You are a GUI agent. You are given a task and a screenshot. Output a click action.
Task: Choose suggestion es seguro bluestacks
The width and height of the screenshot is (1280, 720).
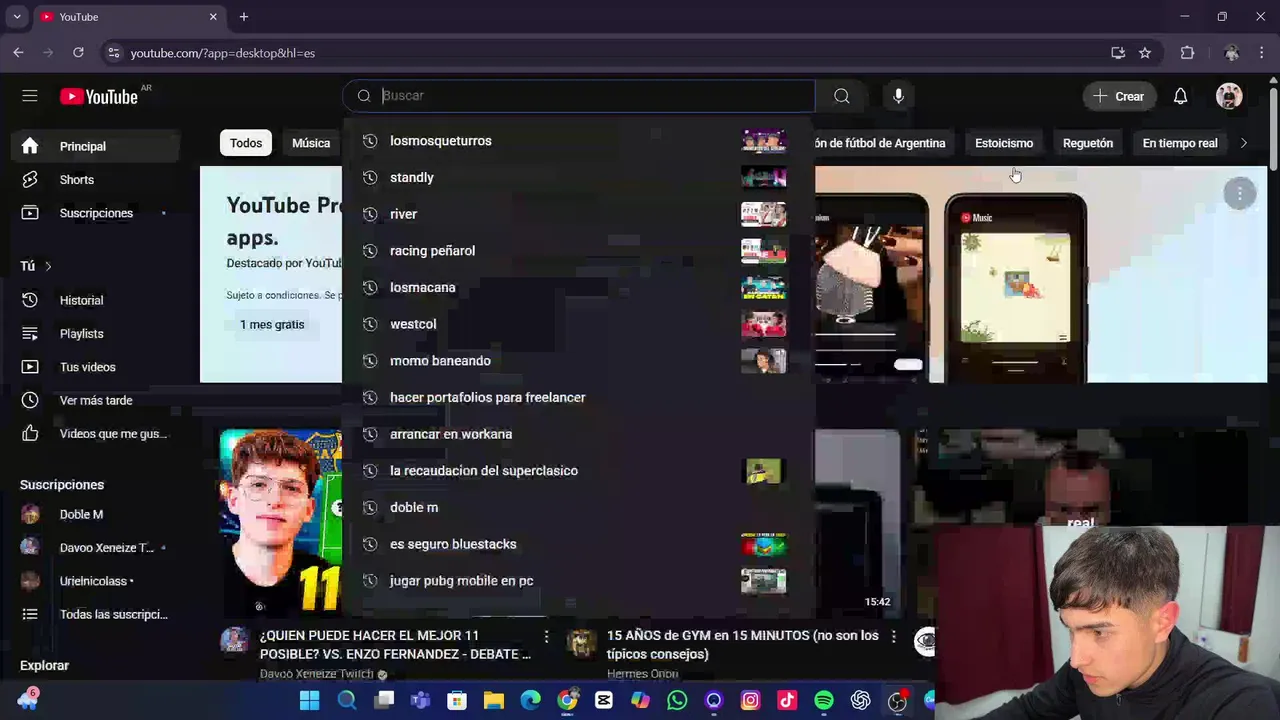tap(579, 544)
